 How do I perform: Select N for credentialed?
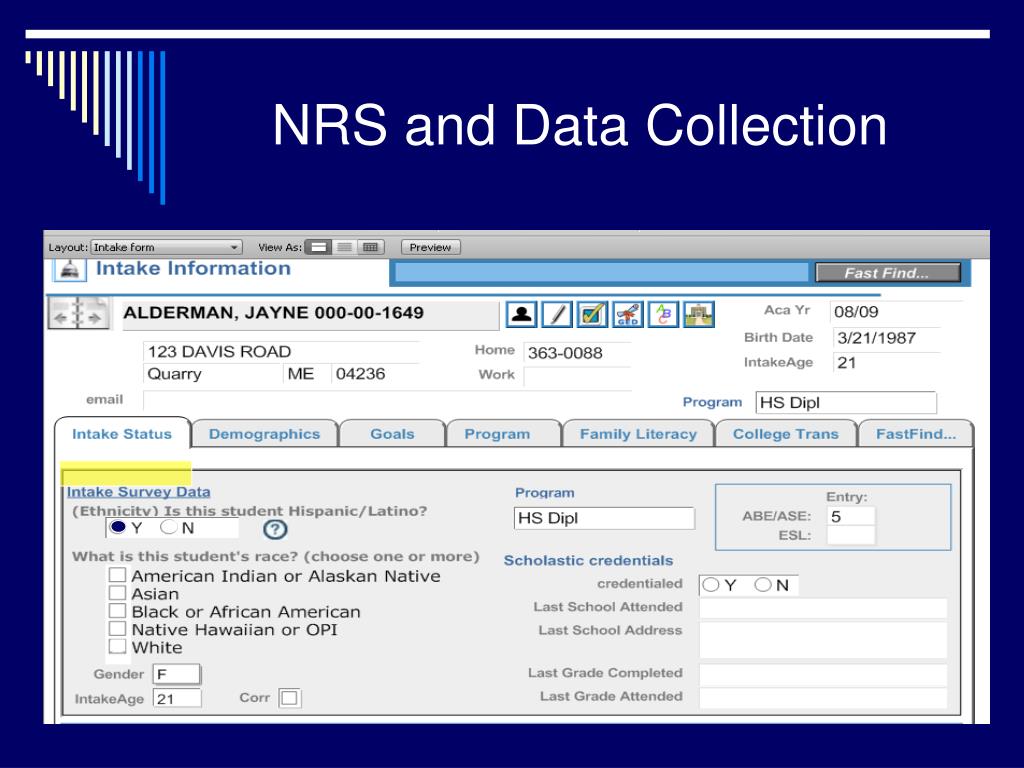click(763, 585)
